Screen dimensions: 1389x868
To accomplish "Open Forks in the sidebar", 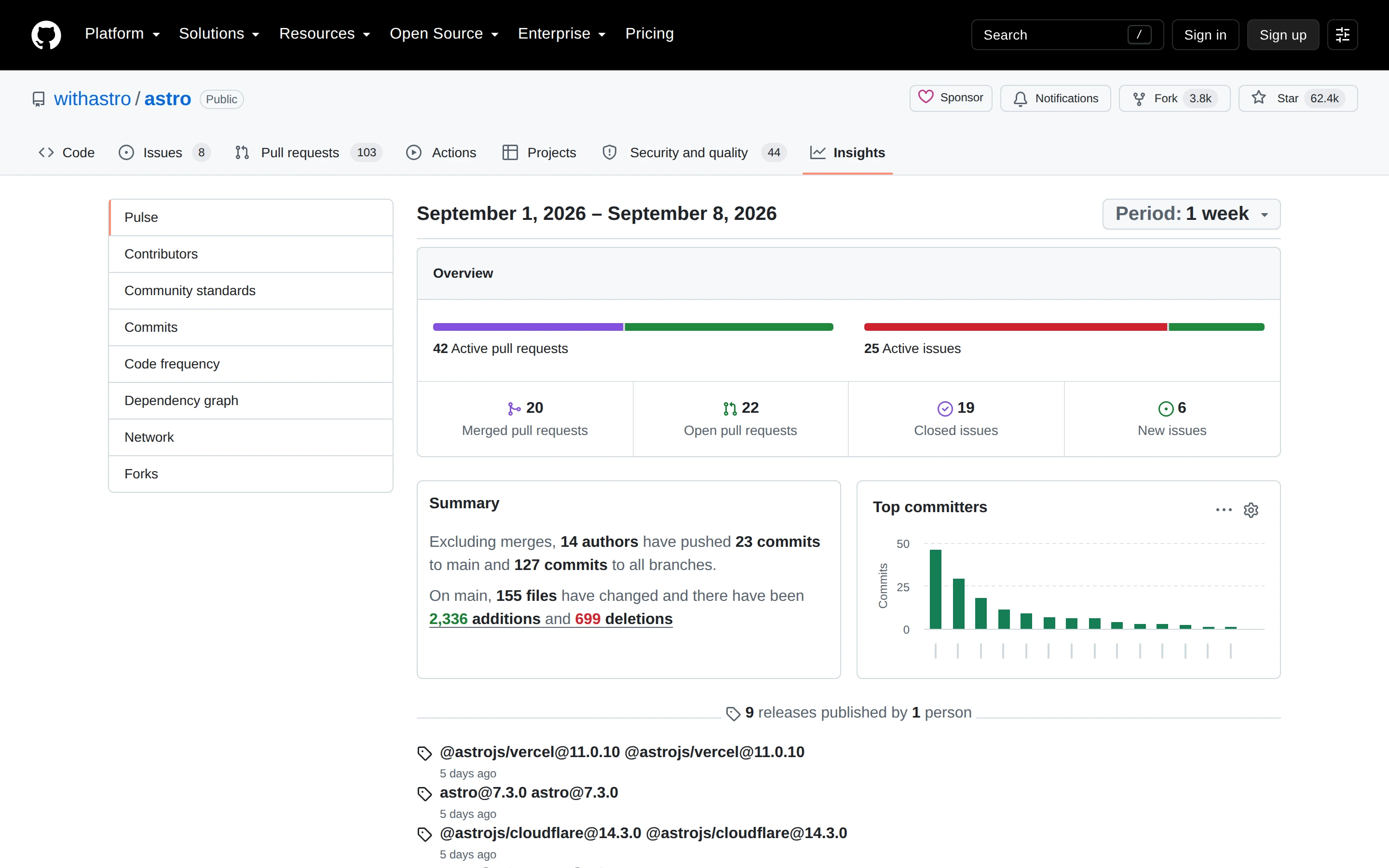I will point(251,474).
